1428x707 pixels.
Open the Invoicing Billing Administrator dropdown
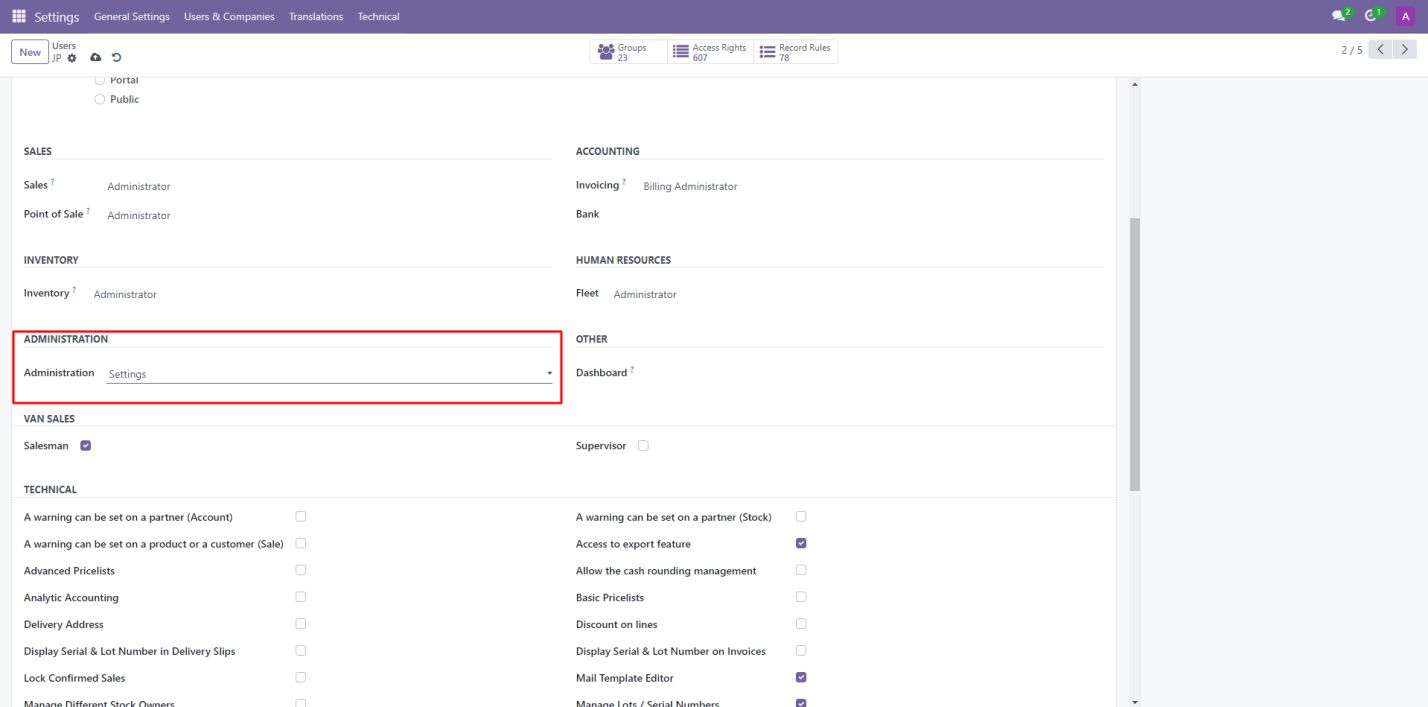690,187
